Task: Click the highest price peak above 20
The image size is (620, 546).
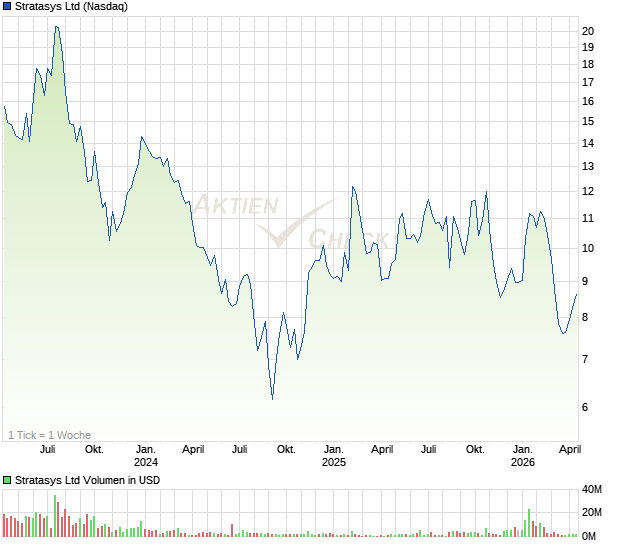Action: 56,27
